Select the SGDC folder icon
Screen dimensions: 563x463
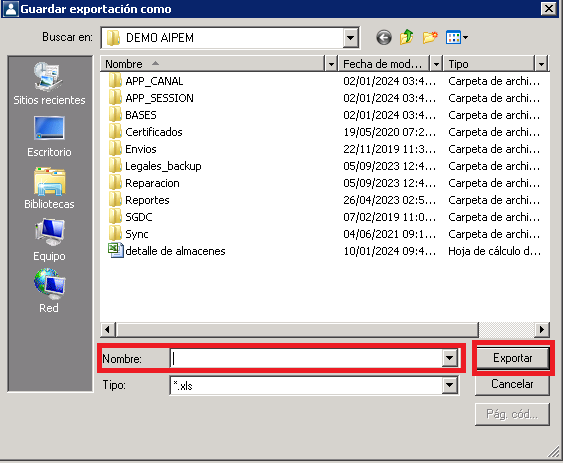(115, 216)
